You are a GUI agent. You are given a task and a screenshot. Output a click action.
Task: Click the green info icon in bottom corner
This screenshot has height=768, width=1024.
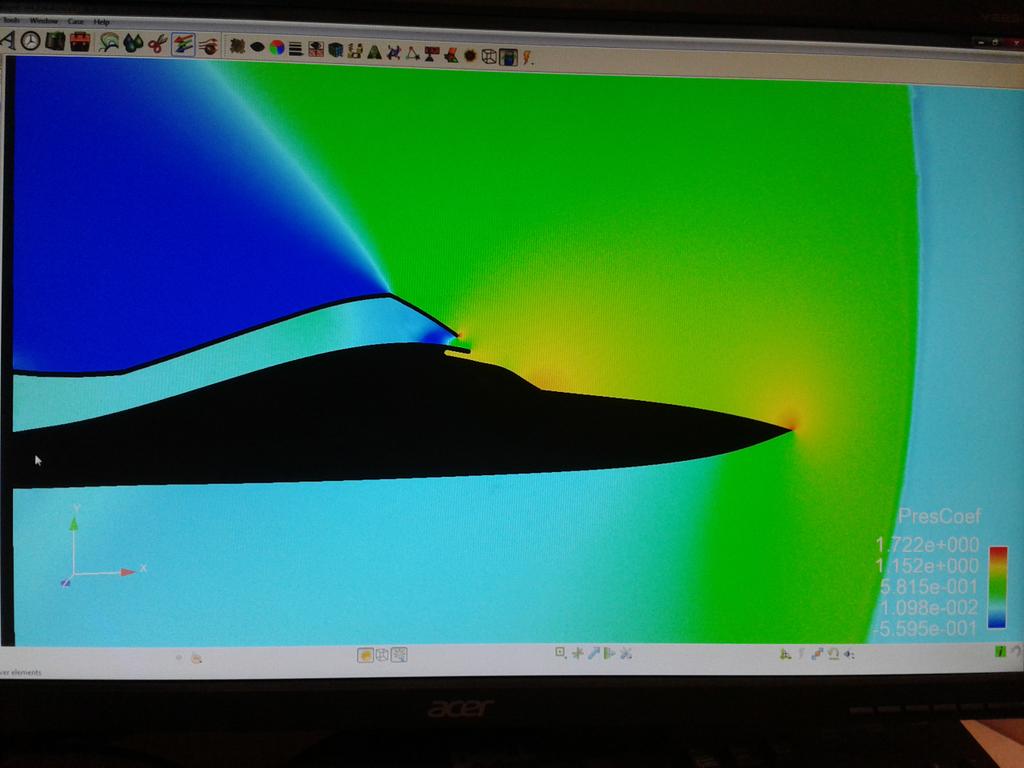[x=1000, y=651]
